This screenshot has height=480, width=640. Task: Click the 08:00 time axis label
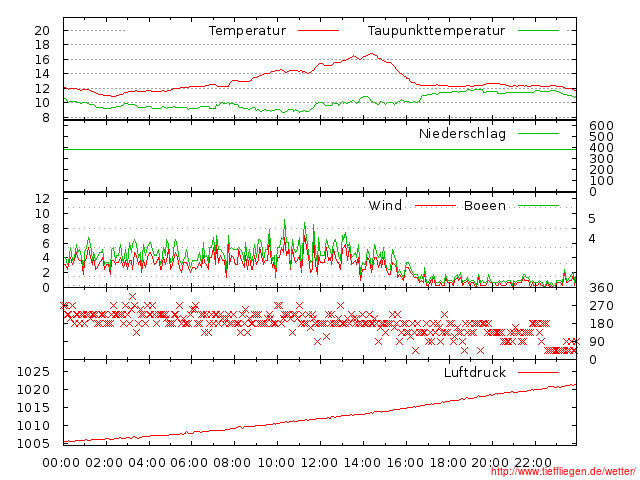tap(232, 463)
